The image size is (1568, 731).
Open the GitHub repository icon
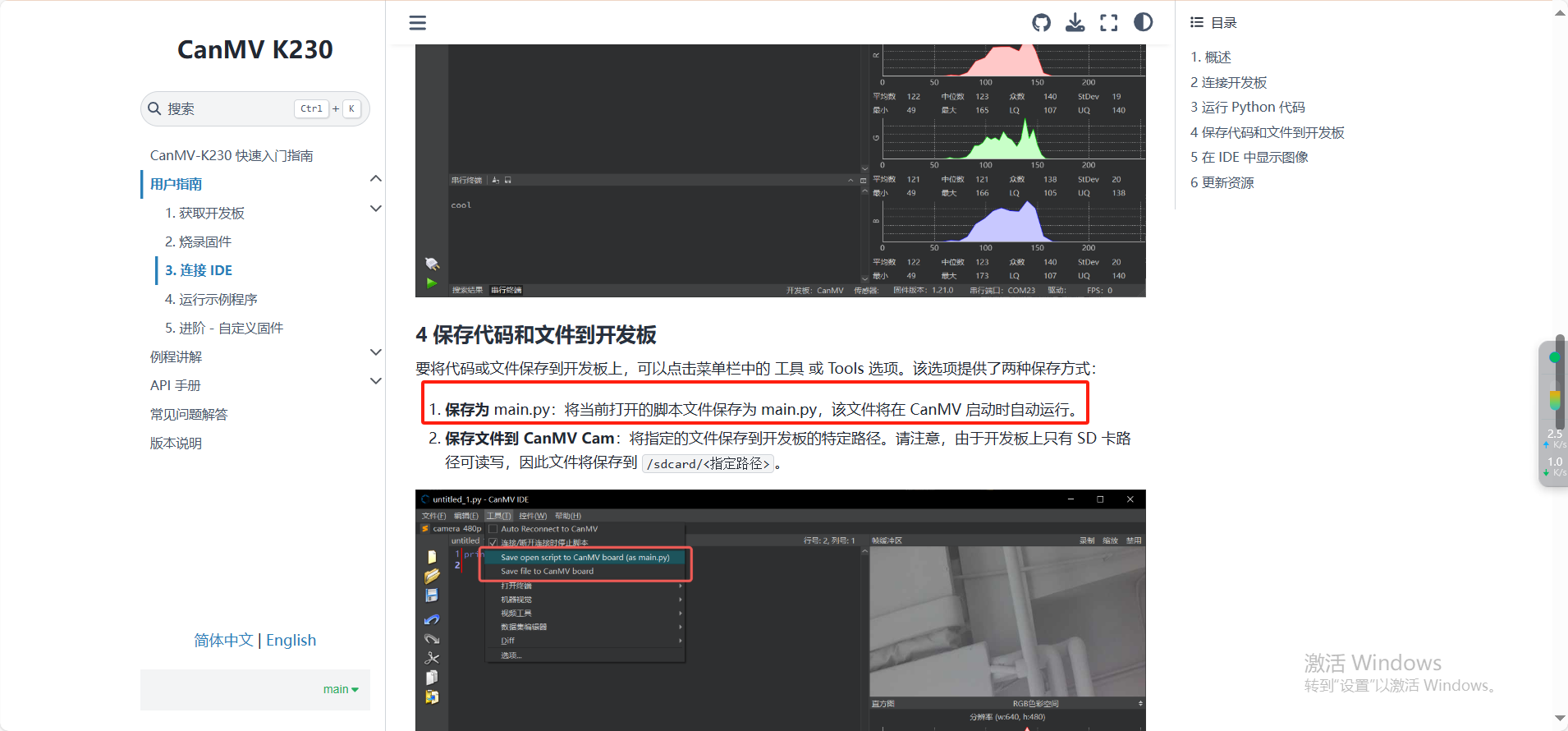click(1042, 23)
